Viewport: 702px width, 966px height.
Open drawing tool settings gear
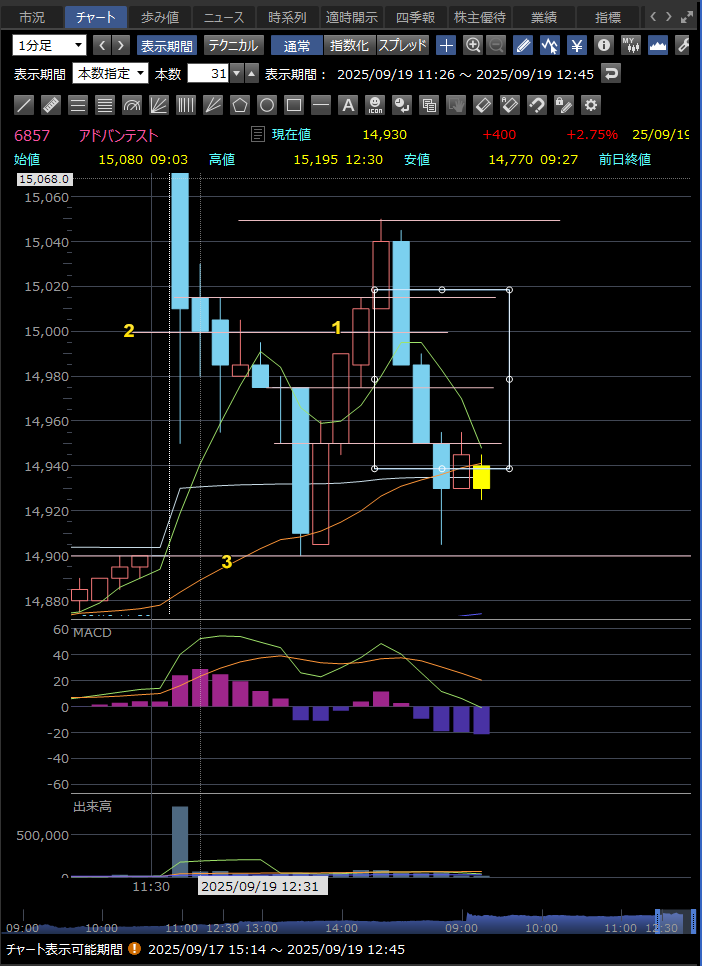coord(591,104)
